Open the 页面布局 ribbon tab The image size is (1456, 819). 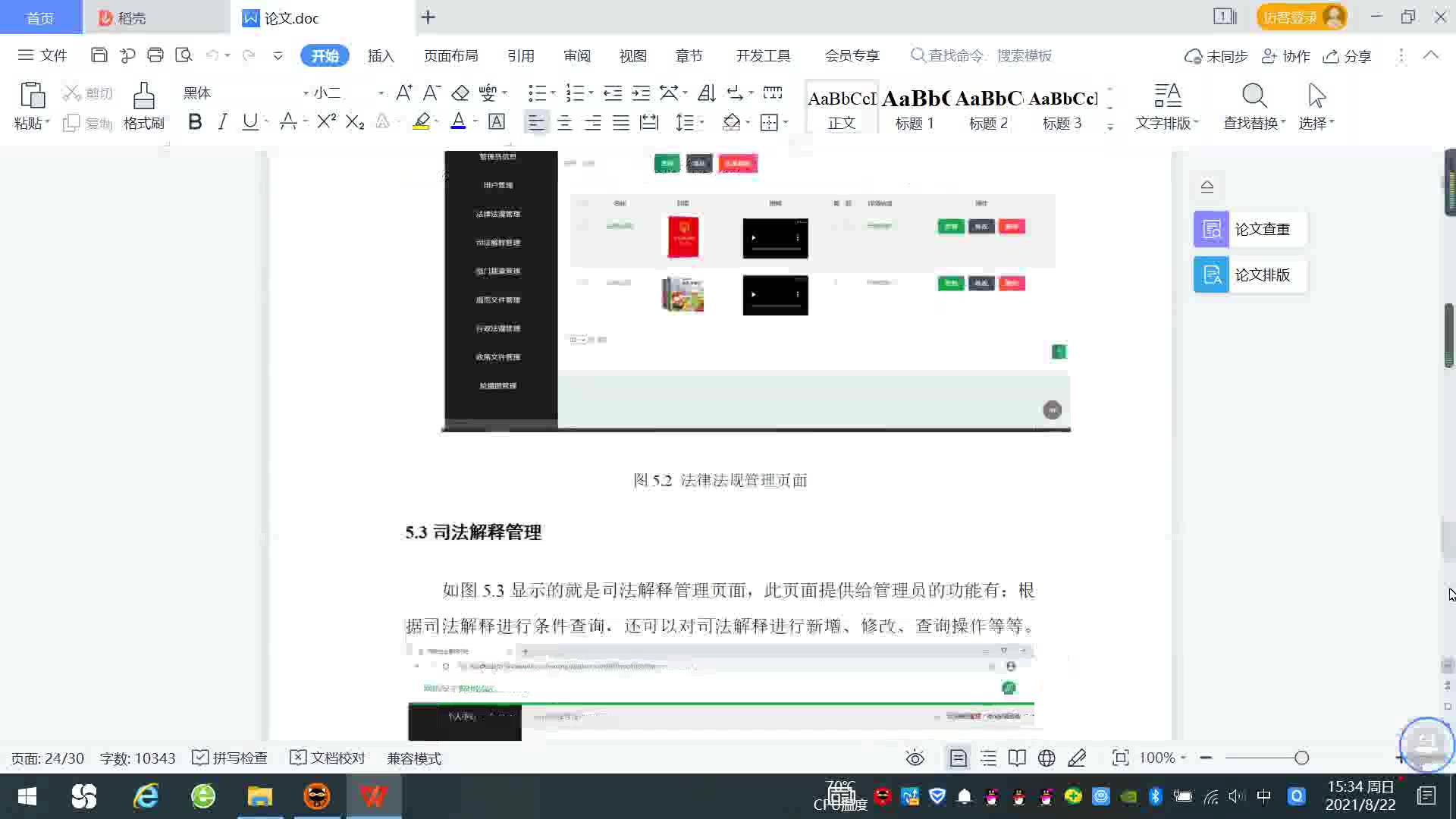(450, 55)
